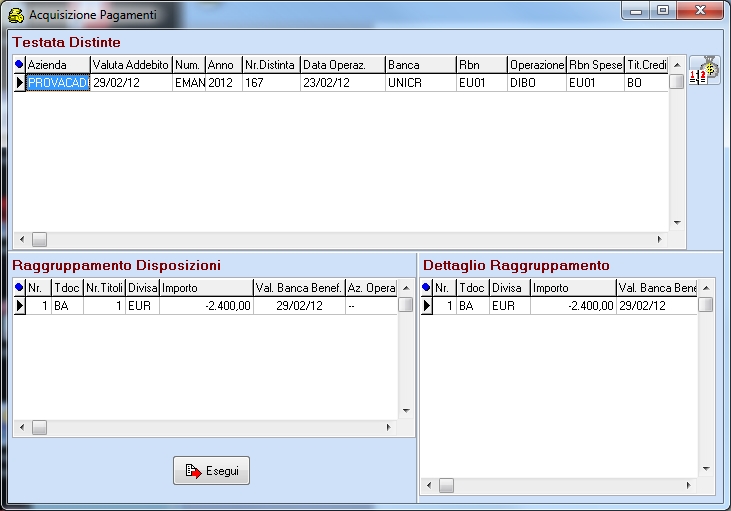Select EUR cell in Raggruppamento Disposizioni grid

point(142,305)
